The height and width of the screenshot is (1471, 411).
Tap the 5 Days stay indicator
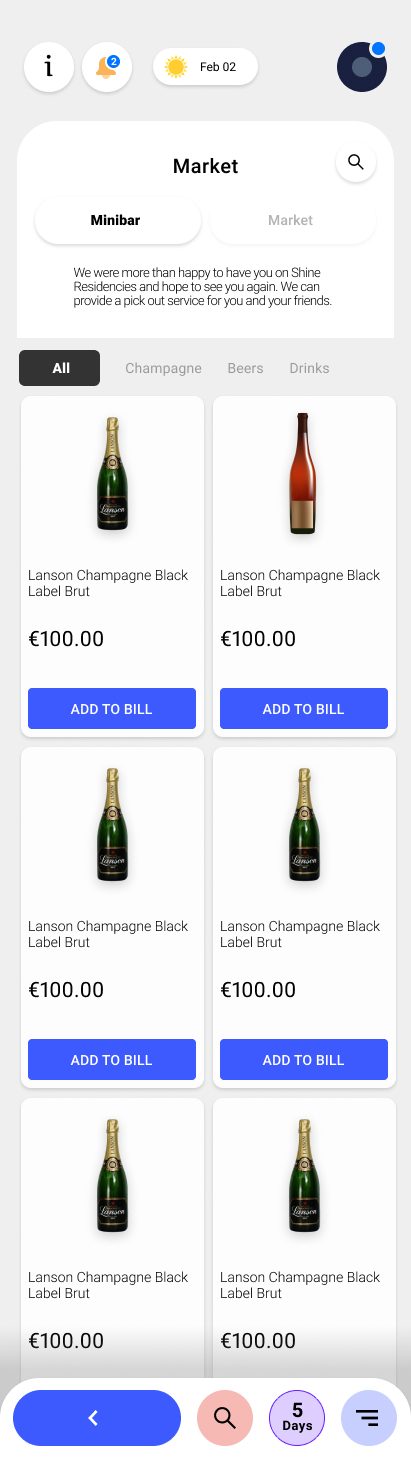click(x=297, y=1418)
